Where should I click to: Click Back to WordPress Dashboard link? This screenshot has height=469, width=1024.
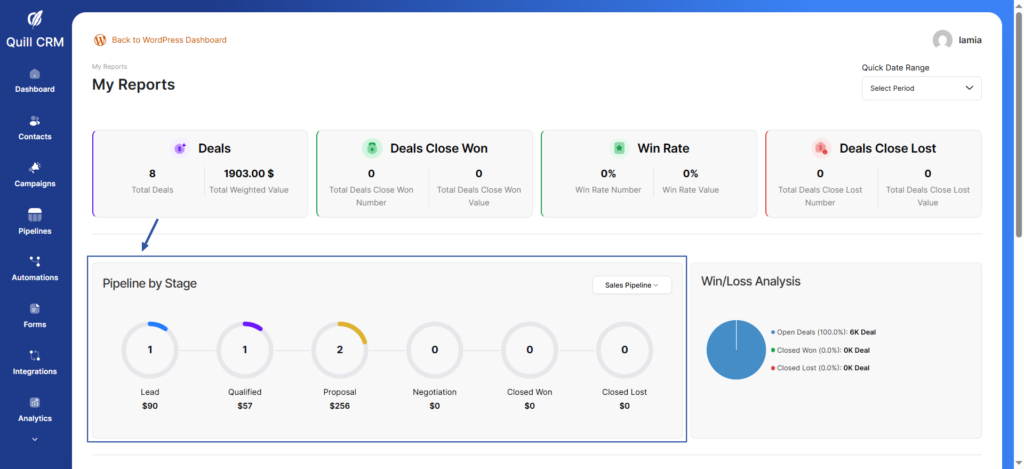[x=169, y=40]
